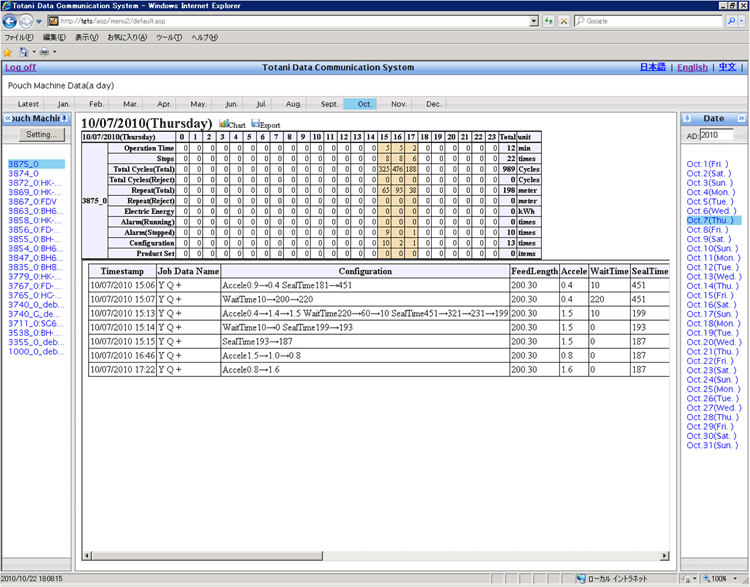The height and width of the screenshot is (587, 750).
Task: Select machine 1000_0_deb in list
Action: (36, 352)
